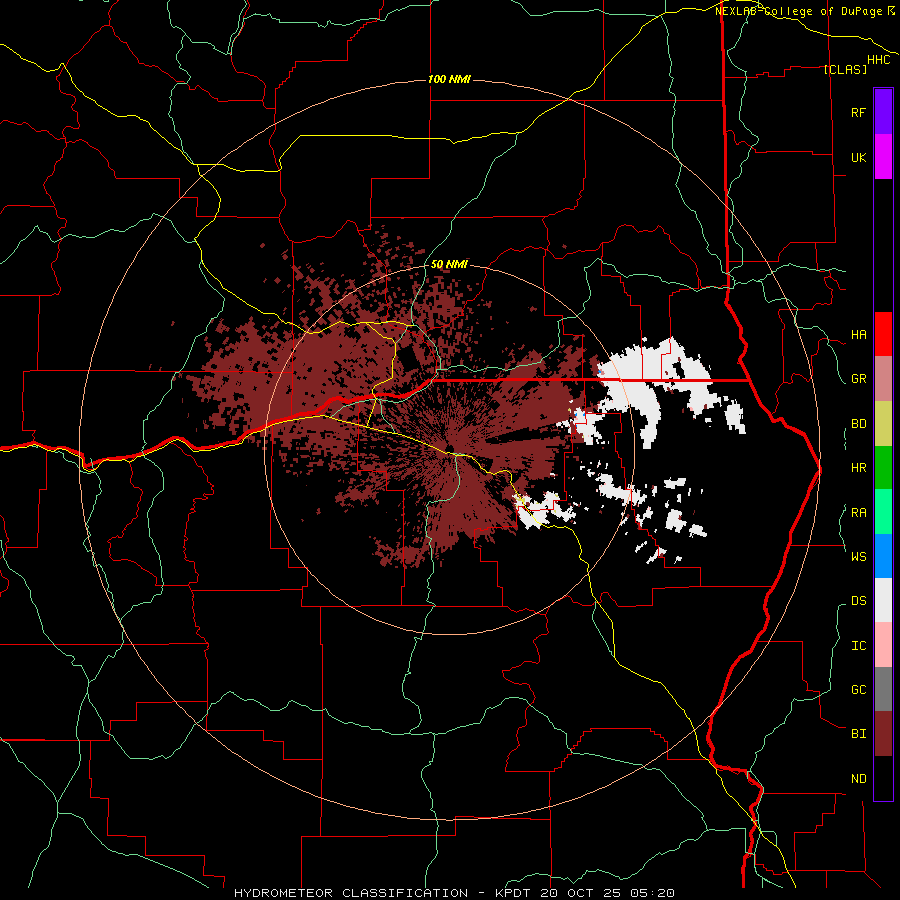Screen dimensions: 900x900
Task: Select the GC legend label
Action: coord(858,689)
